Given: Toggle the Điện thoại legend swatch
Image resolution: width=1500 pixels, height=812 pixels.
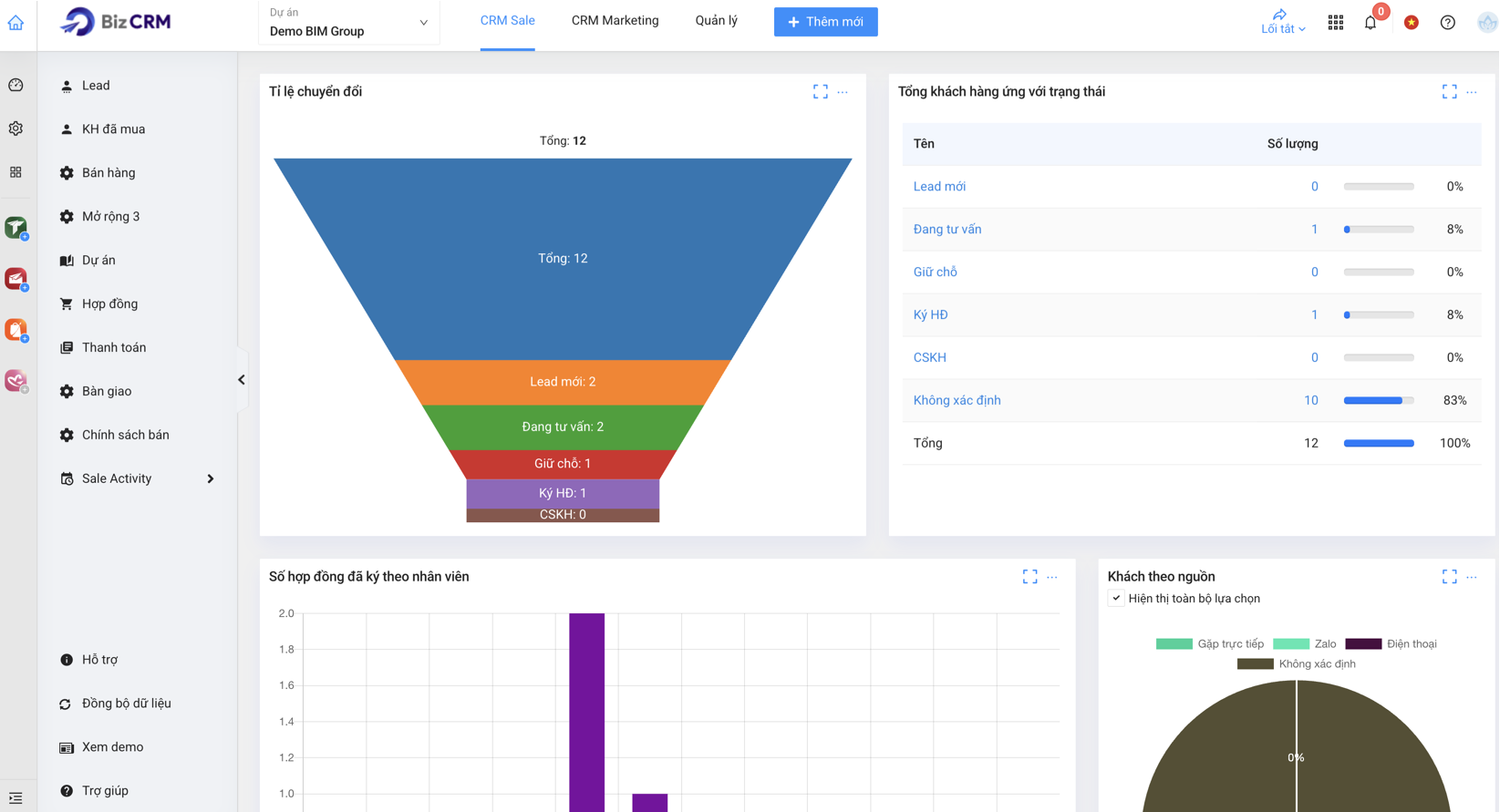Looking at the screenshot, I should pos(1364,644).
